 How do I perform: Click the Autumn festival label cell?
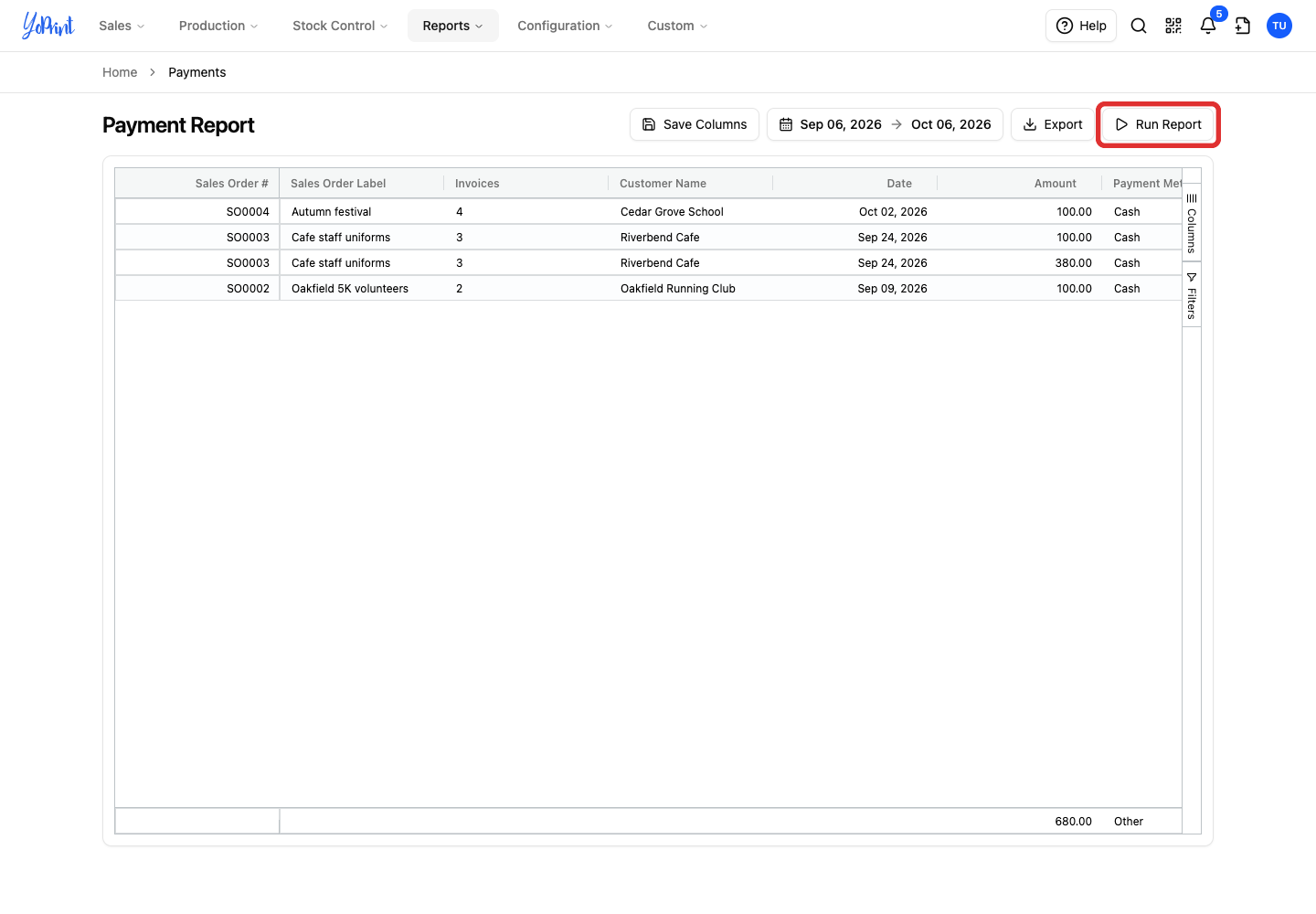point(362,211)
